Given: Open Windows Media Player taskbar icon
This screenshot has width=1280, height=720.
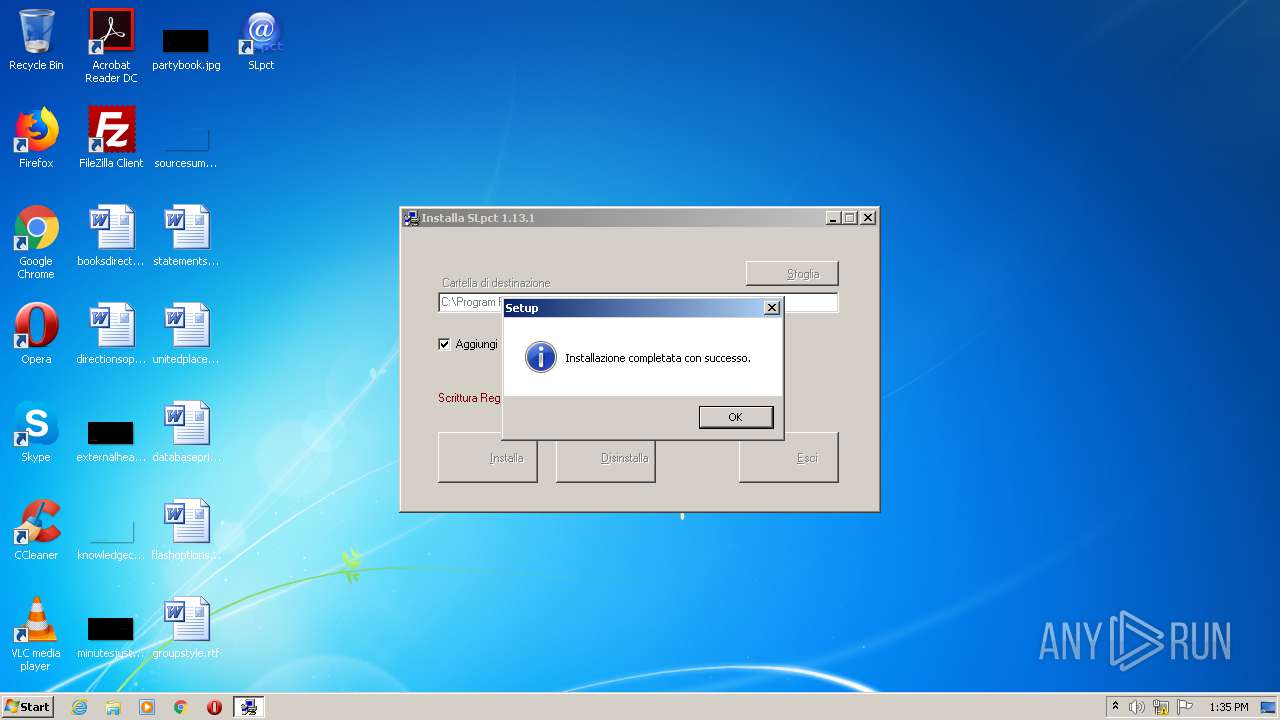Looking at the screenshot, I should 147,707.
